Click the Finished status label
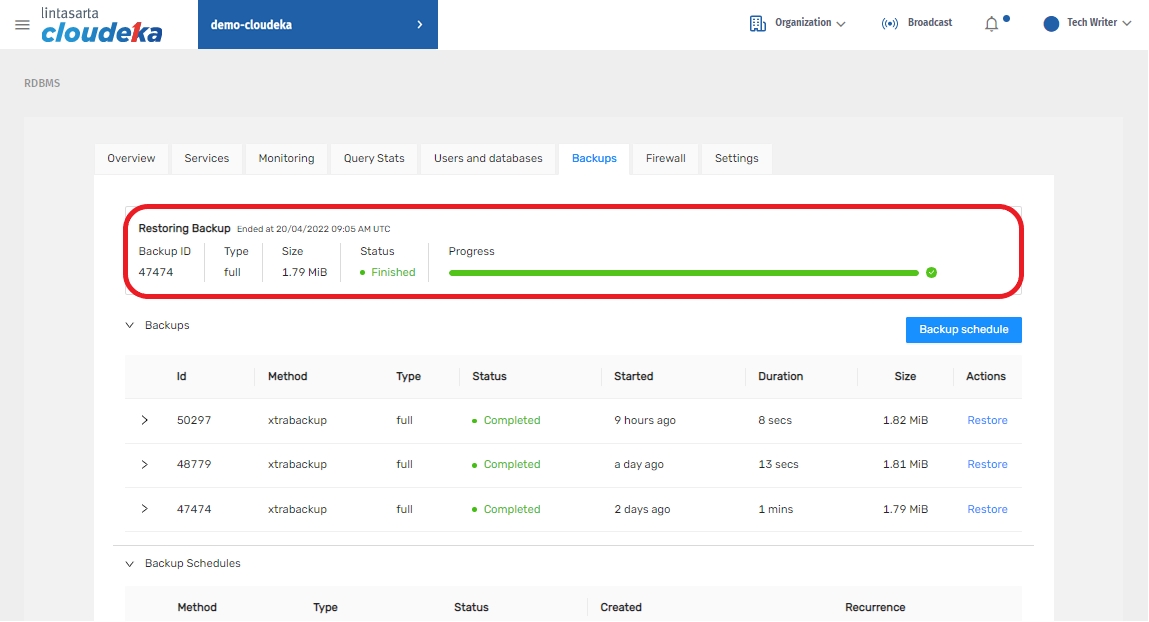 point(393,273)
